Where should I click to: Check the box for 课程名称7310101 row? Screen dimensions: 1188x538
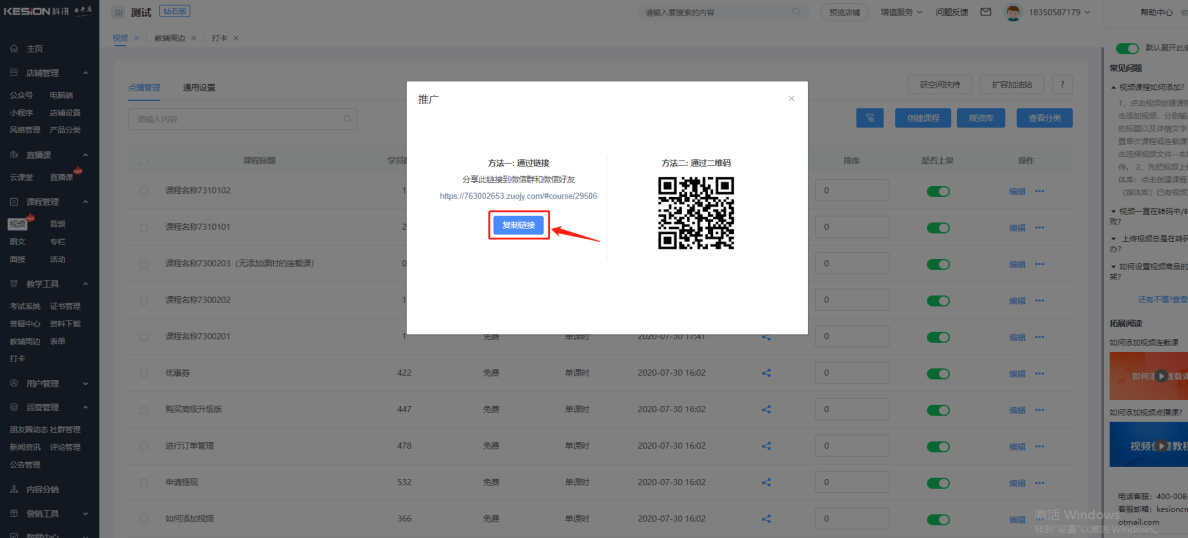[144, 227]
